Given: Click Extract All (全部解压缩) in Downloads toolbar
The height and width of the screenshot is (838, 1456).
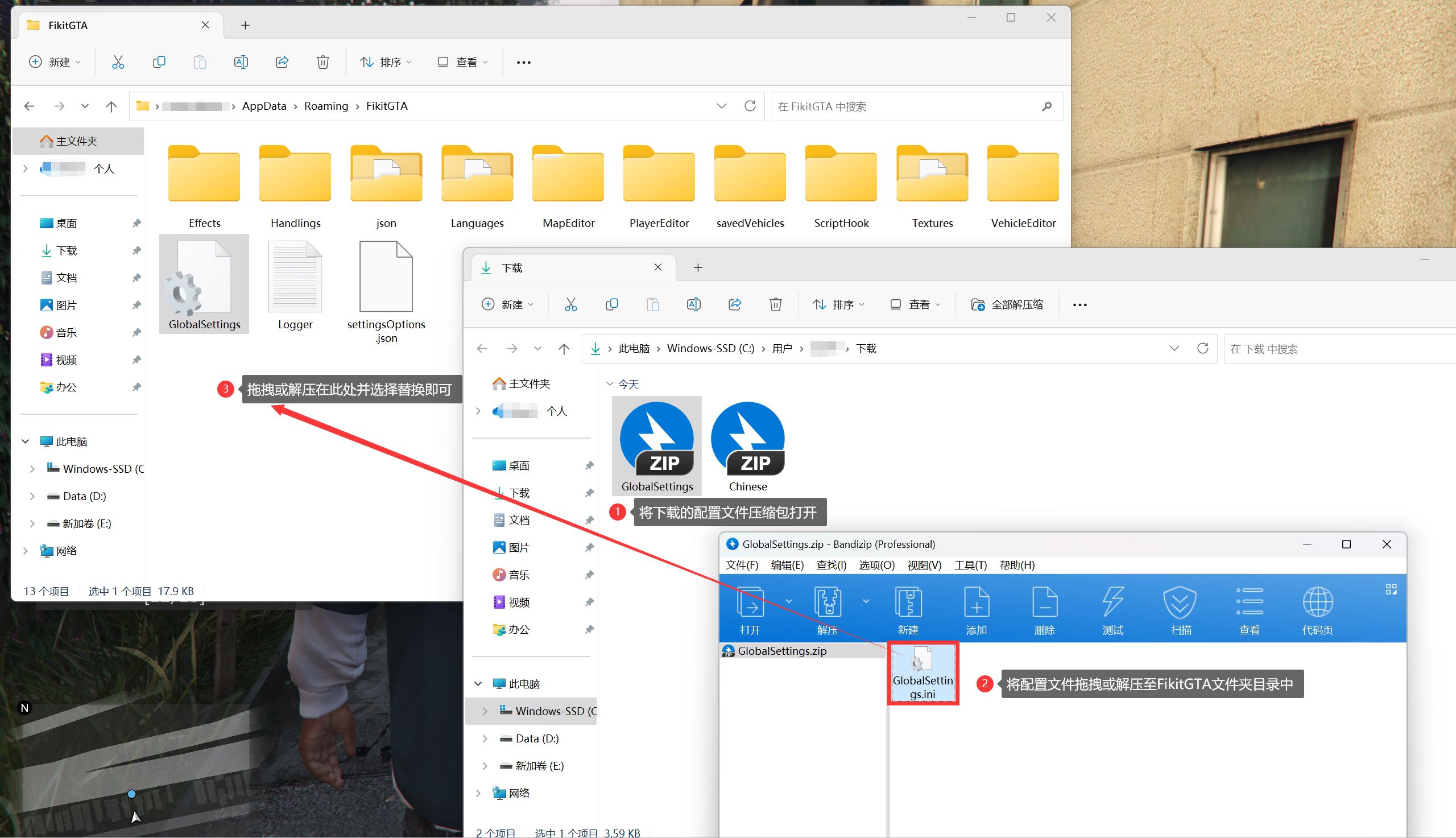Looking at the screenshot, I should click(x=1007, y=304).
